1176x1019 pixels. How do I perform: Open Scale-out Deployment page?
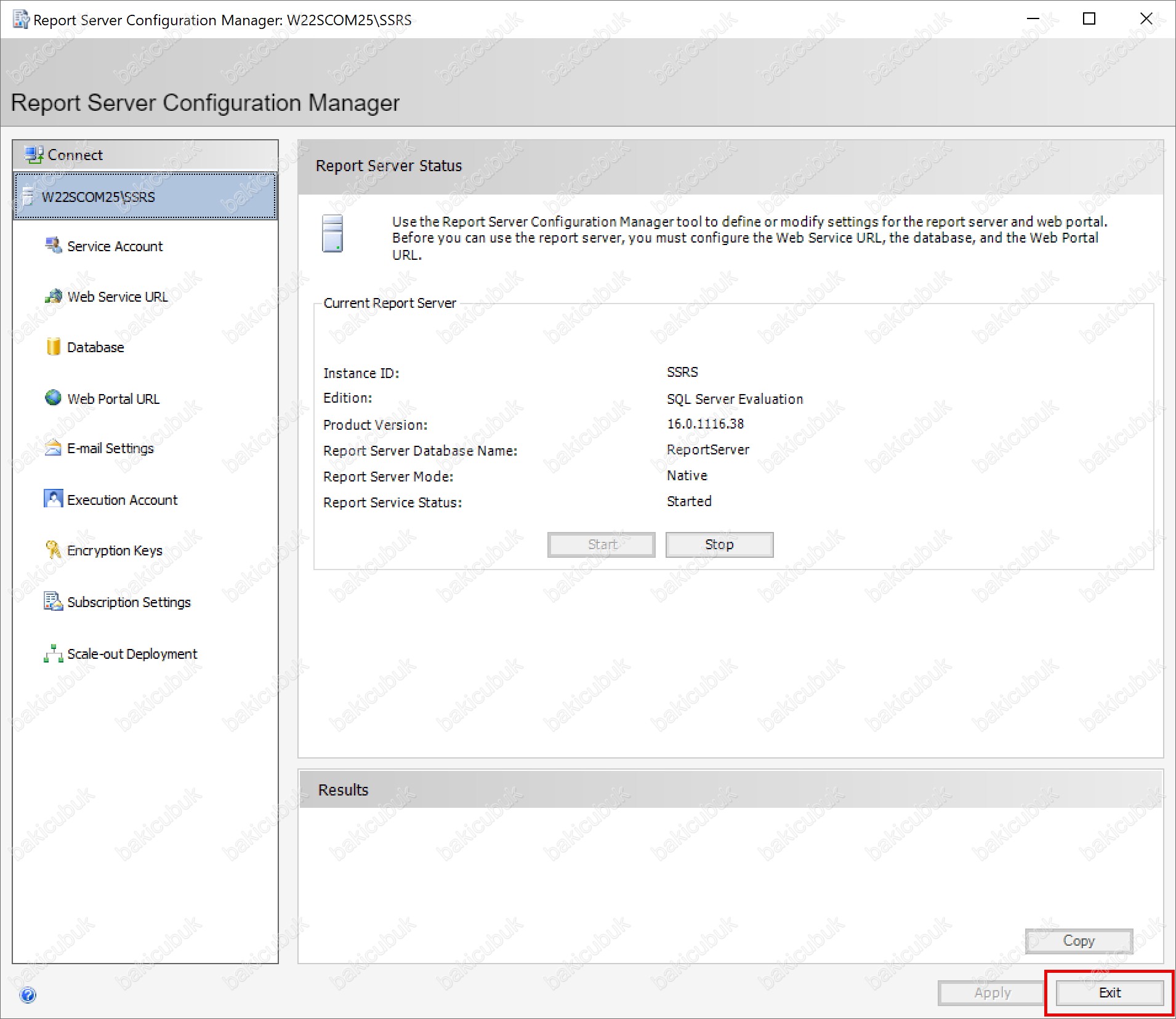[132, 654]
